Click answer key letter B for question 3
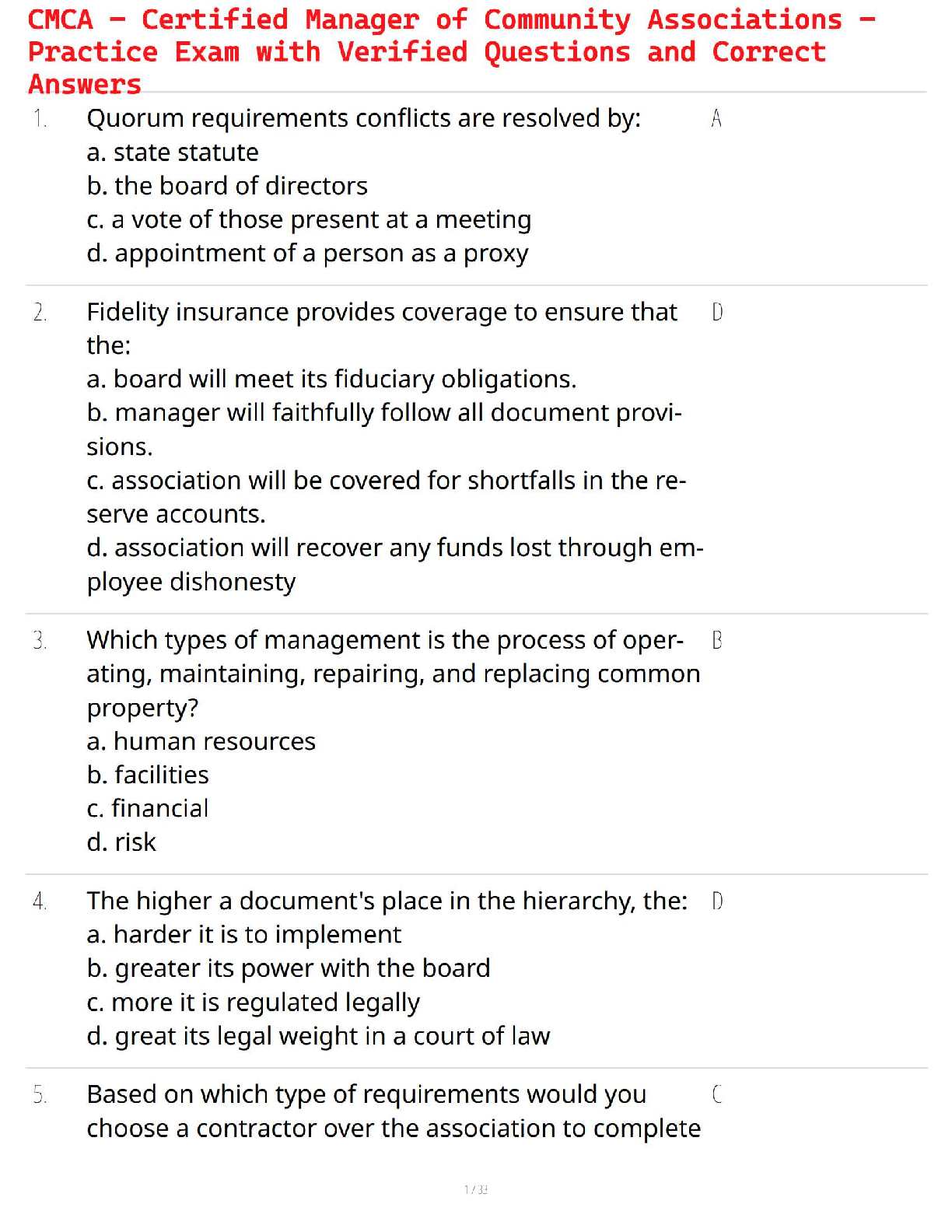Image resolution: width=952 pixels, height=1232 pixels. [717, 641]
